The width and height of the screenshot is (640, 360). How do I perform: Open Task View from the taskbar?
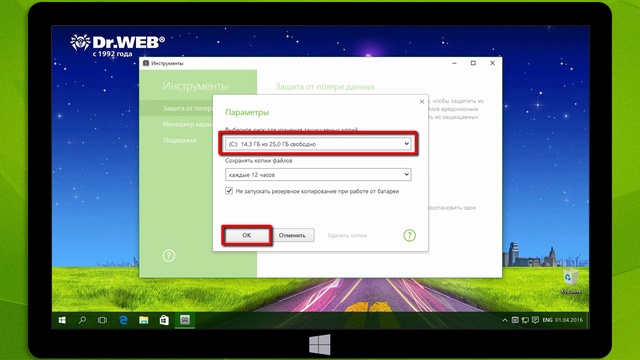point(102,320)
